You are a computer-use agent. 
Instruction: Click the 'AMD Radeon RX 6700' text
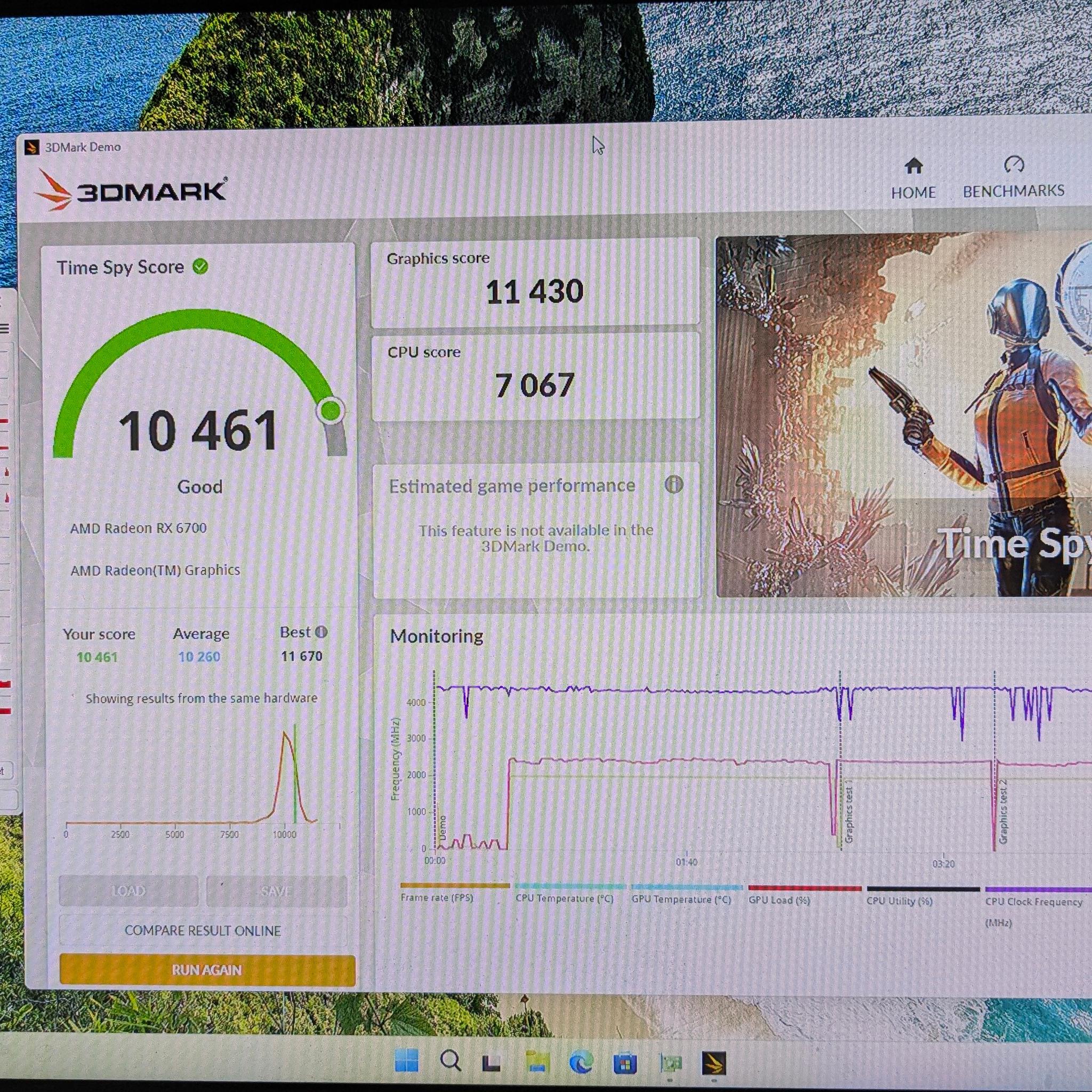[139, 528]
